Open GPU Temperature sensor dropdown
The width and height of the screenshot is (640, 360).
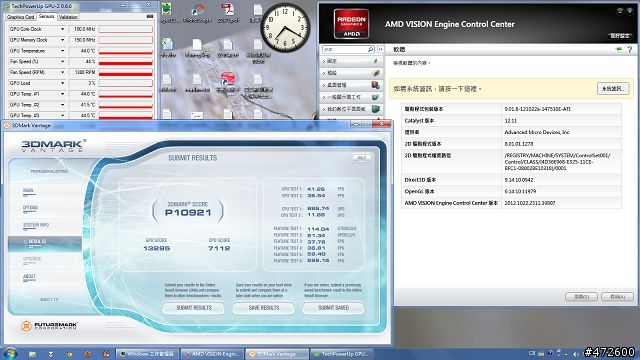tap(62, 51)
